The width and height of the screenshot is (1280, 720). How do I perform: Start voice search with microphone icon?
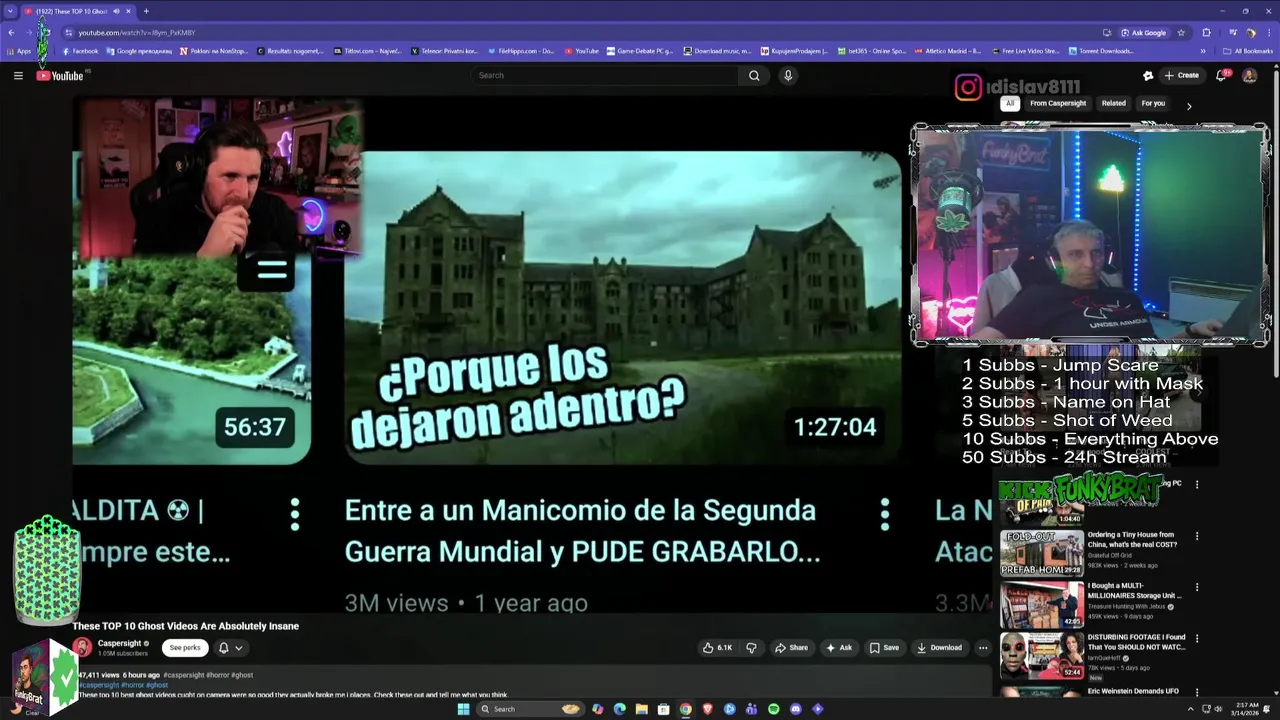coord(788,76)
